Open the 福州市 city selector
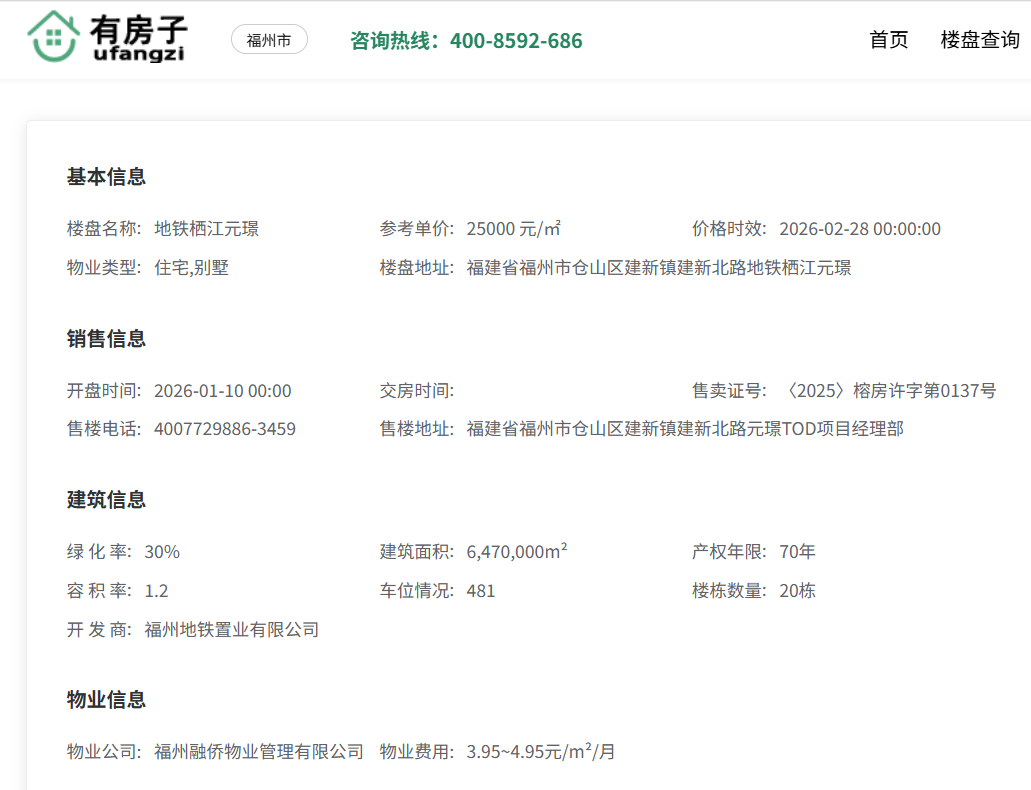Viewport: 1031px width, 790px height. coord(269,40)
